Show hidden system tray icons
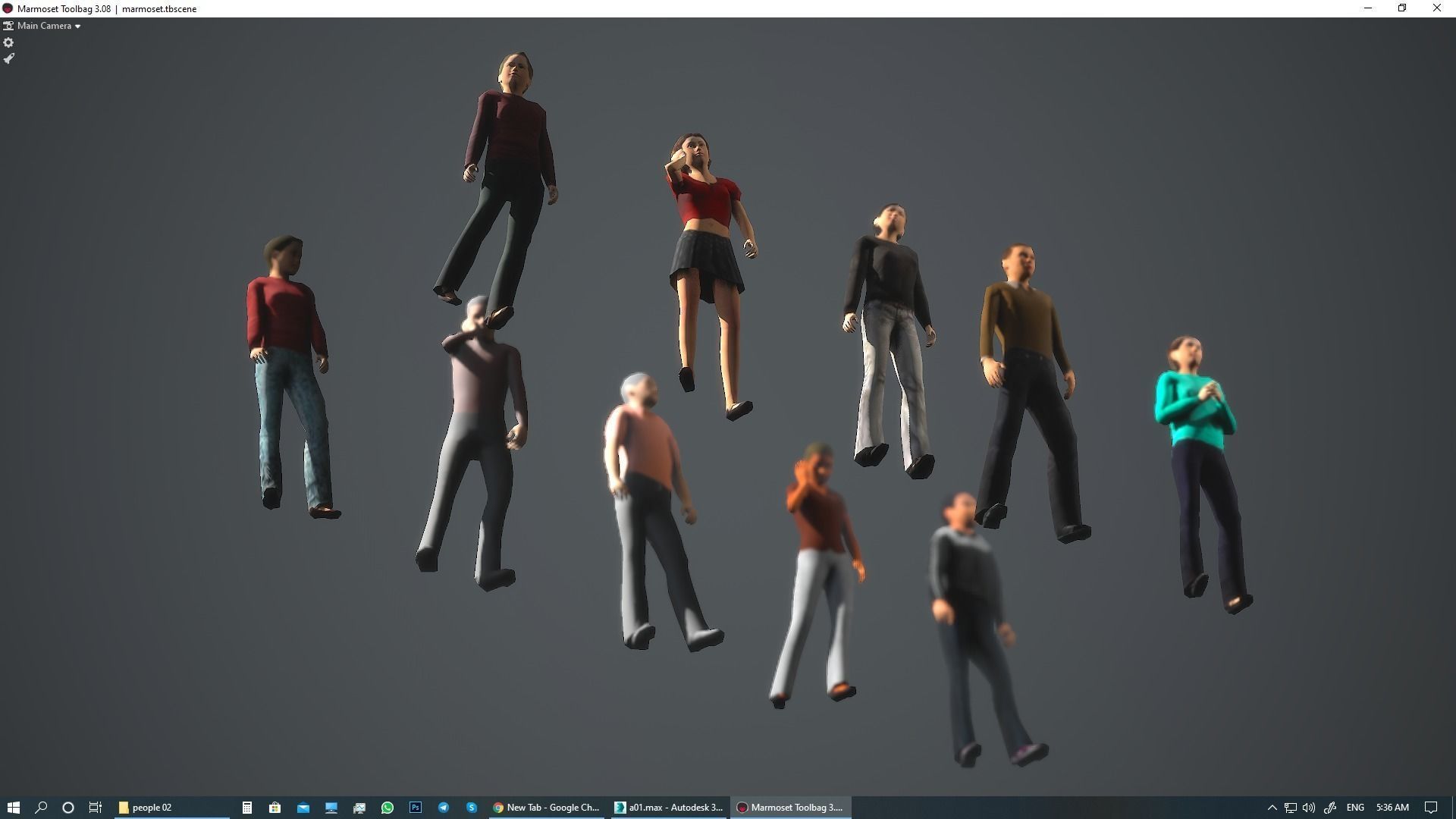The image size is (1456, 819). (1272, 808)
